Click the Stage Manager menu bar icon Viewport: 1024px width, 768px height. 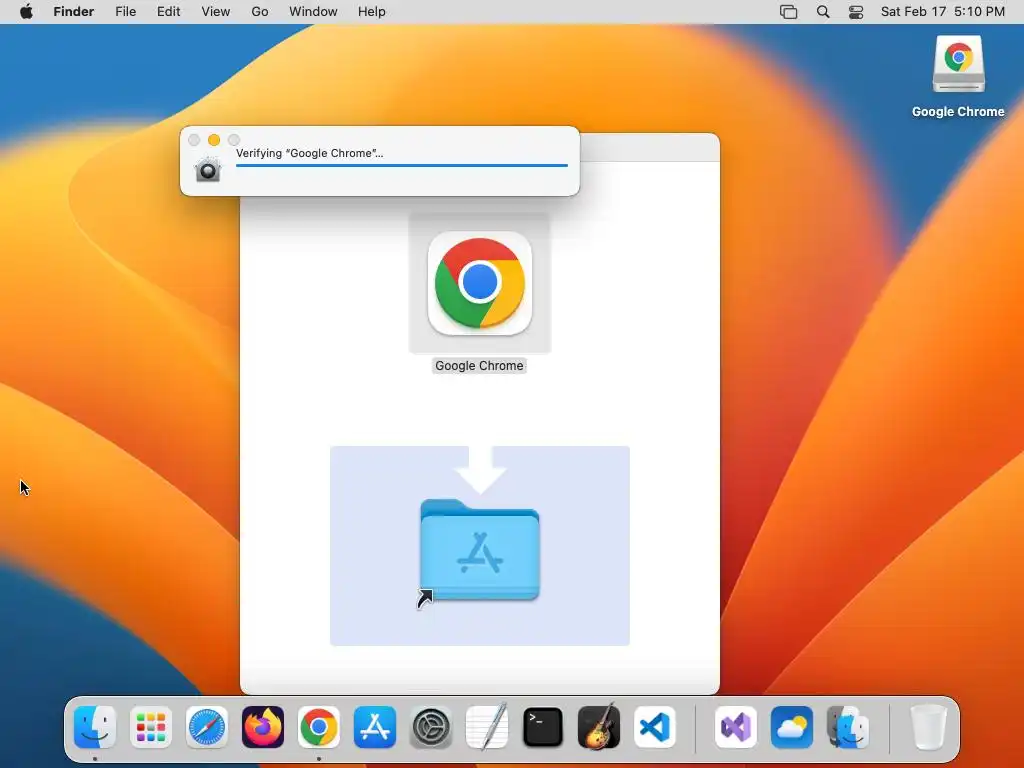coord(789,12)
